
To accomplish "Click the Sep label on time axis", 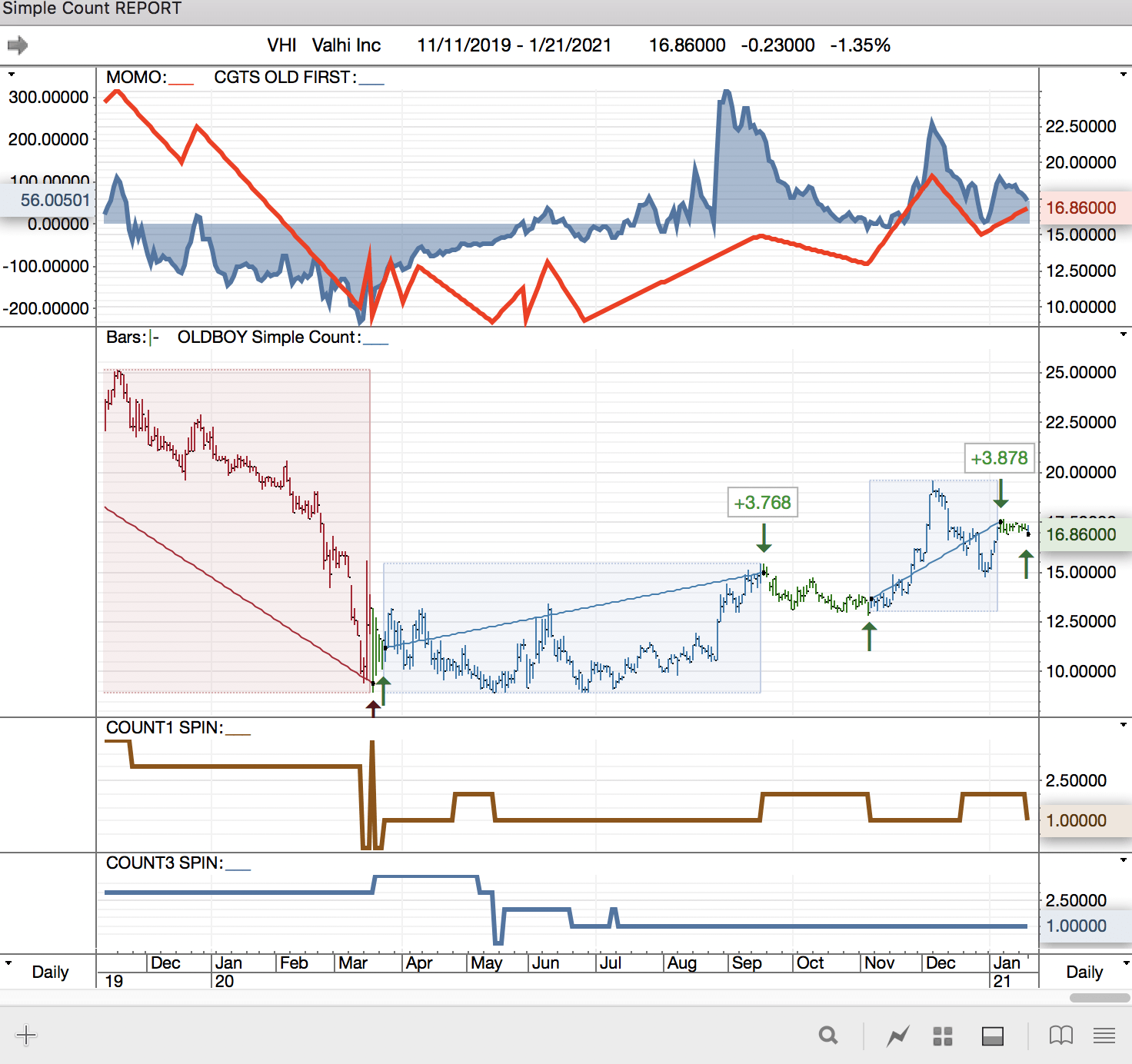I will [747, 963].
